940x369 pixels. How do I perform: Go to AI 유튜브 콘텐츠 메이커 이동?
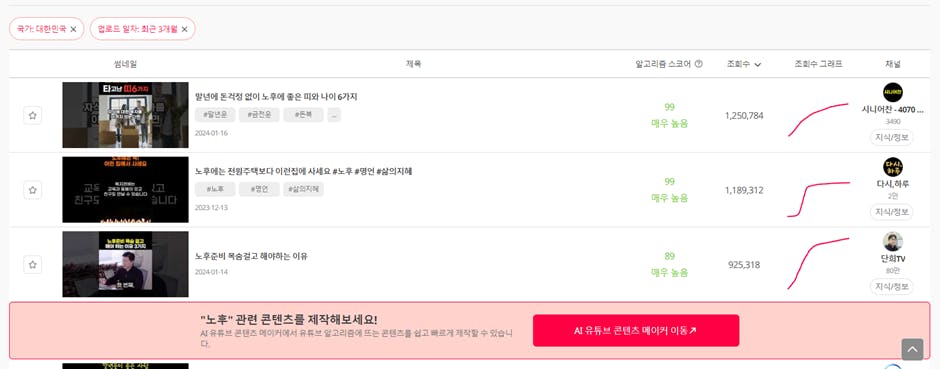(x=636, y=330)
